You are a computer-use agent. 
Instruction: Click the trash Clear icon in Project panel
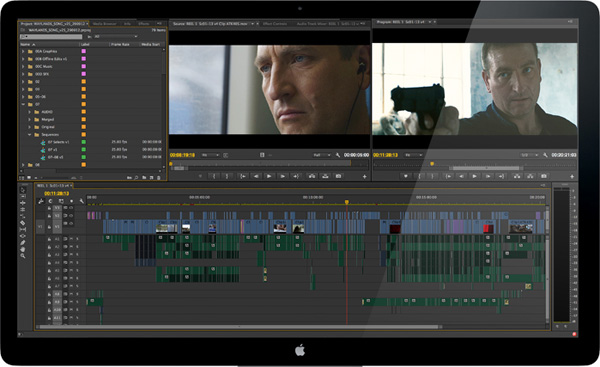[159, 178]
